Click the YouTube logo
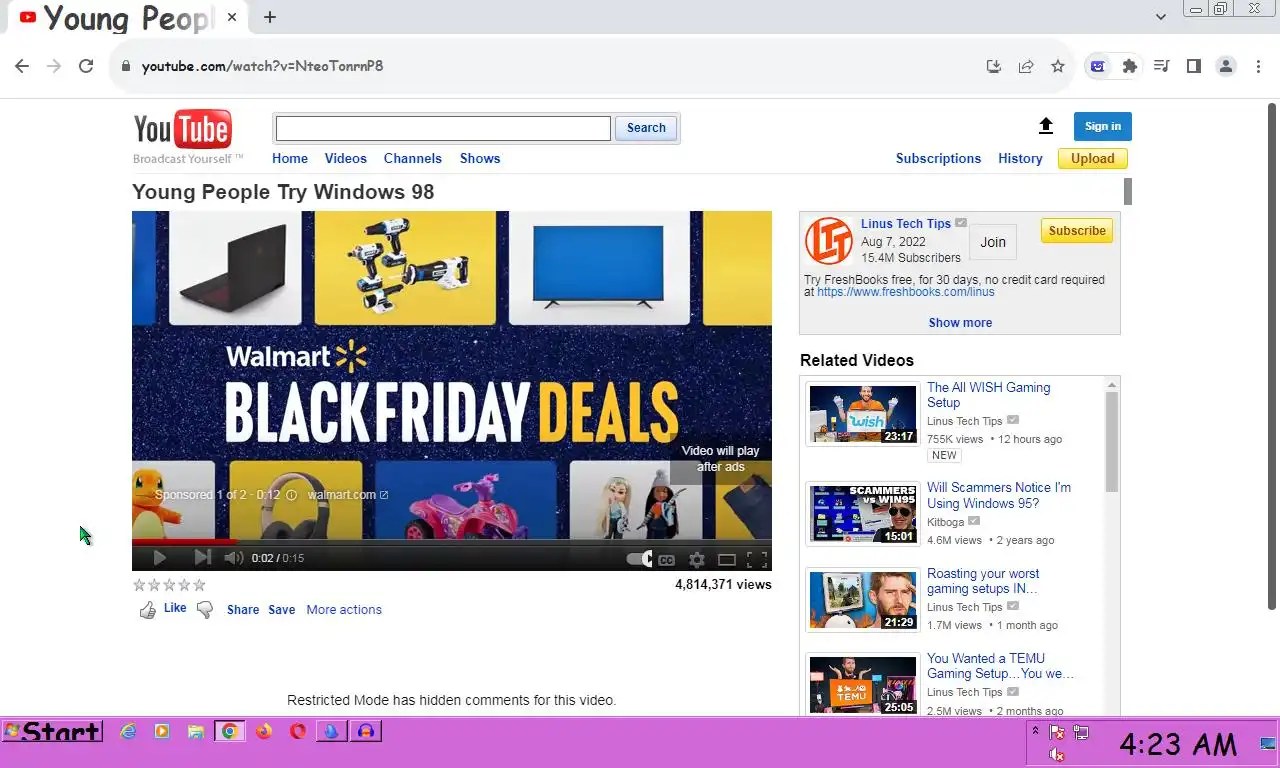This screenshot has height=768, width=1280. pyautogui.click(x=183, y=129)
